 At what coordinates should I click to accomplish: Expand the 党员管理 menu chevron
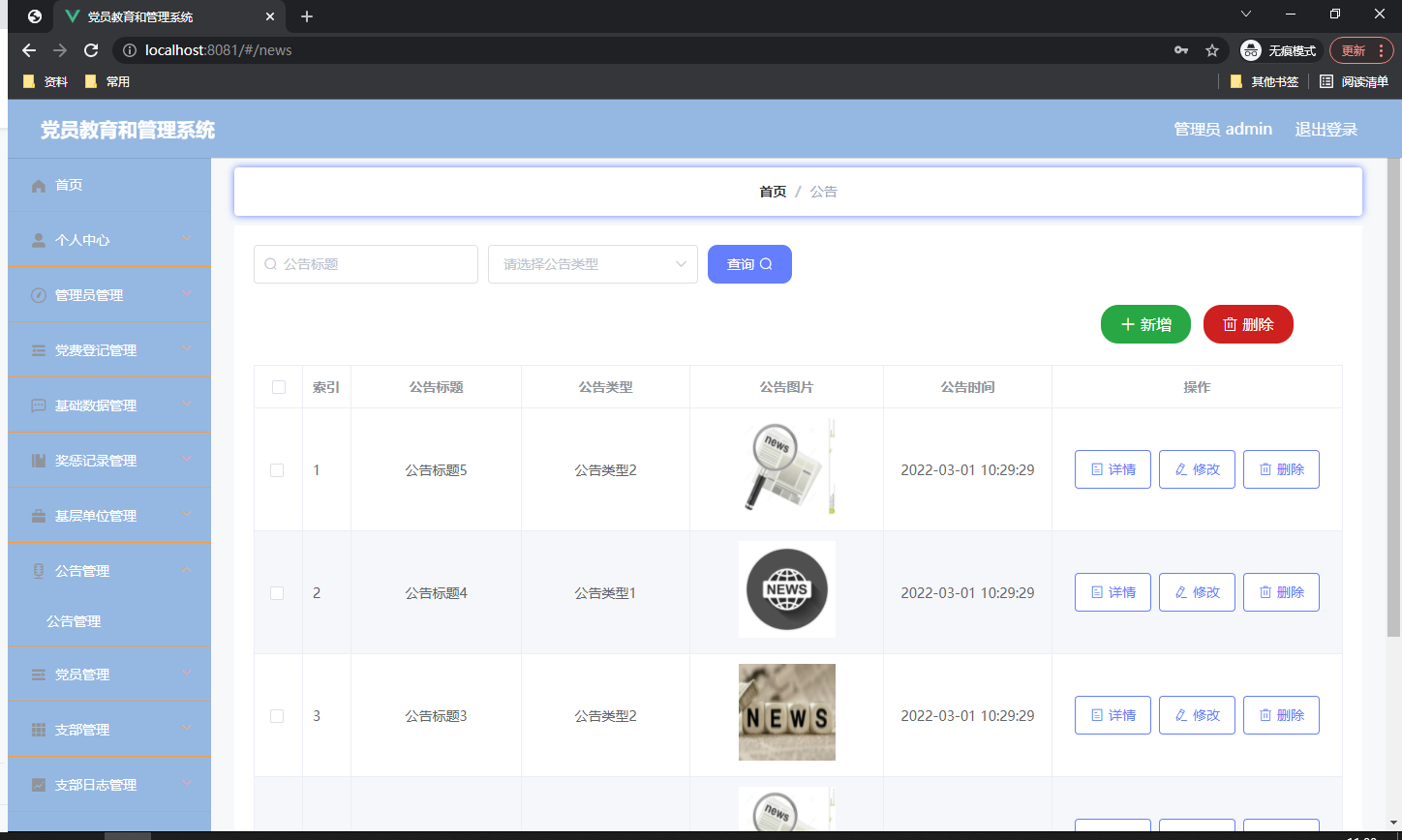(187, 674)
